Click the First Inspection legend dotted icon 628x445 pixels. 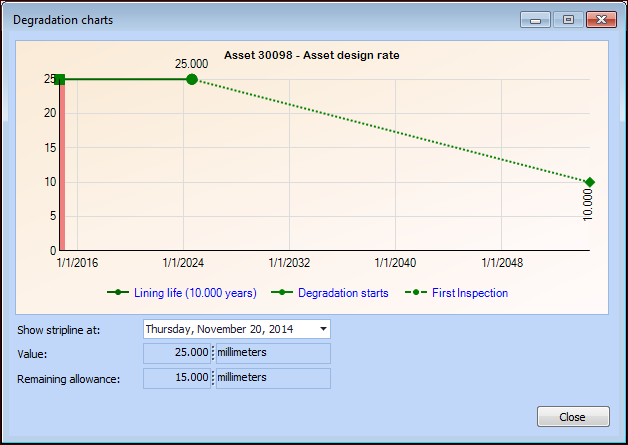coord(415,293)
